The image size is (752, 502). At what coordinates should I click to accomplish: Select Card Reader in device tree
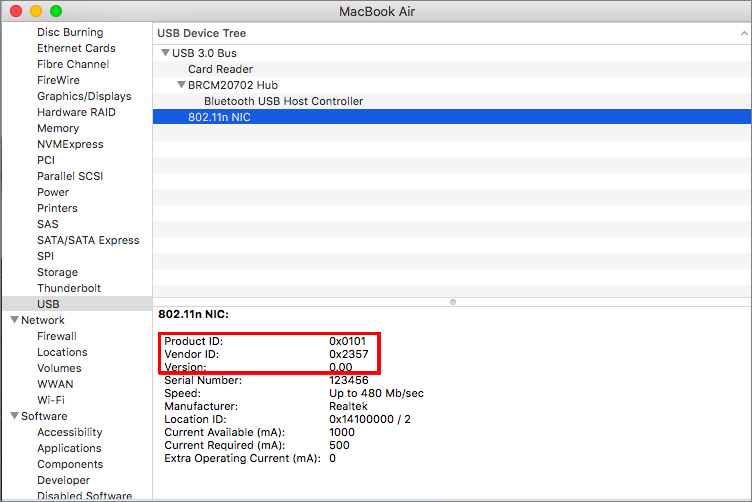(220, 69)
